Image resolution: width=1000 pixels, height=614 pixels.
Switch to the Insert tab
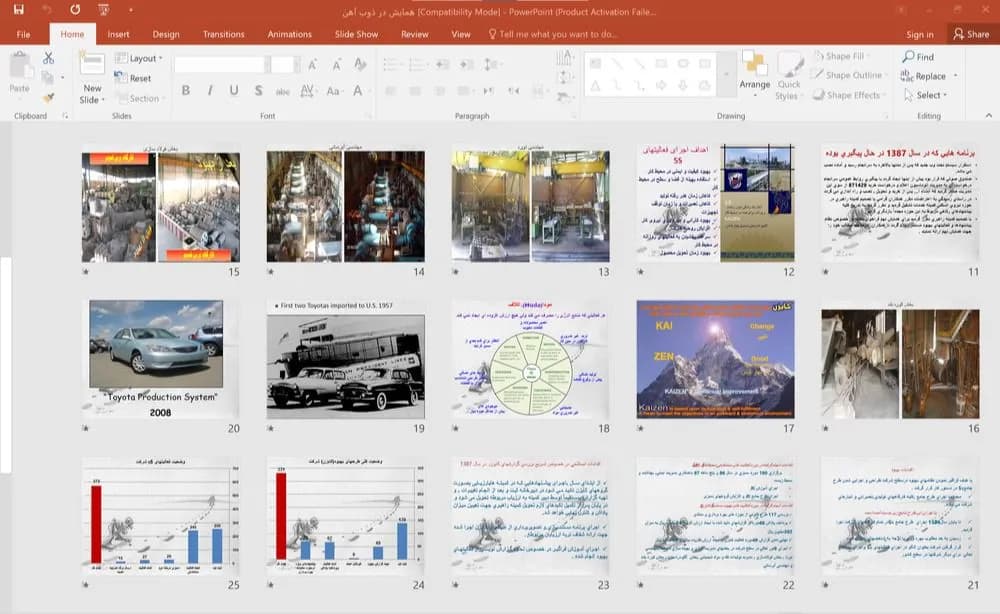[118, 34]
